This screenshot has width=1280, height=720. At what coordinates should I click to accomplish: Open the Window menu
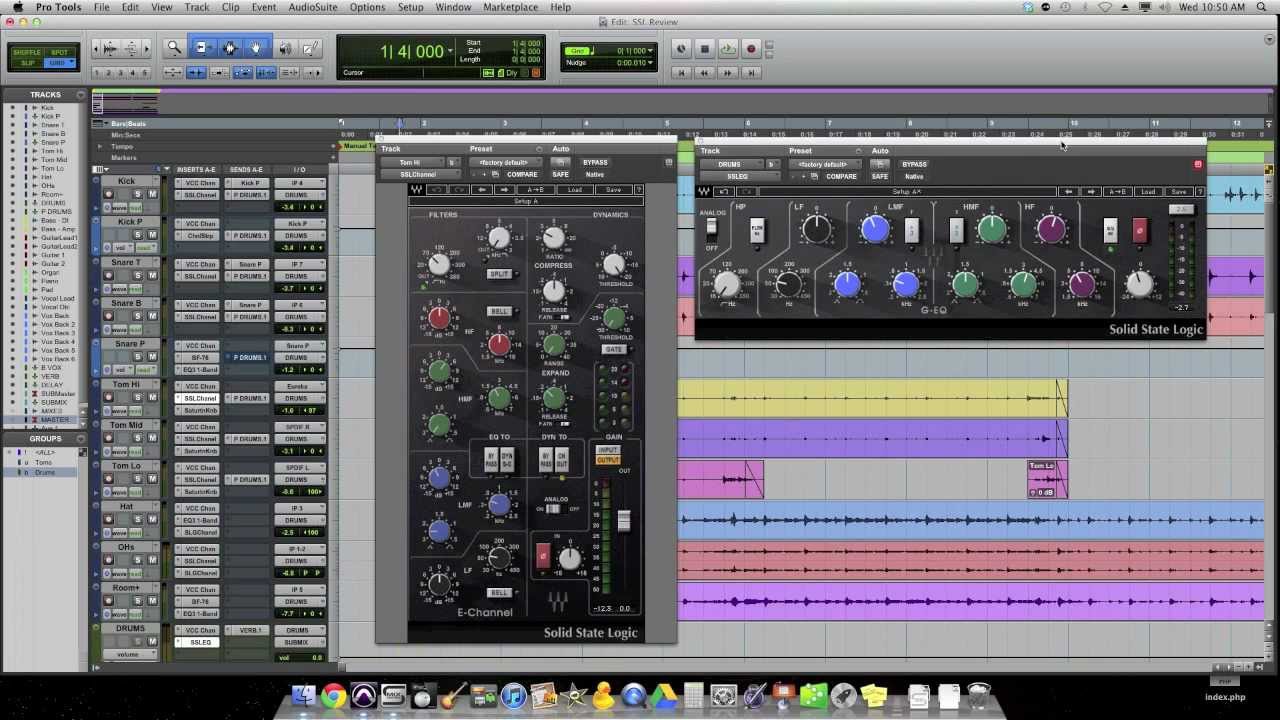pyautogui.click(x=453, y=7)
